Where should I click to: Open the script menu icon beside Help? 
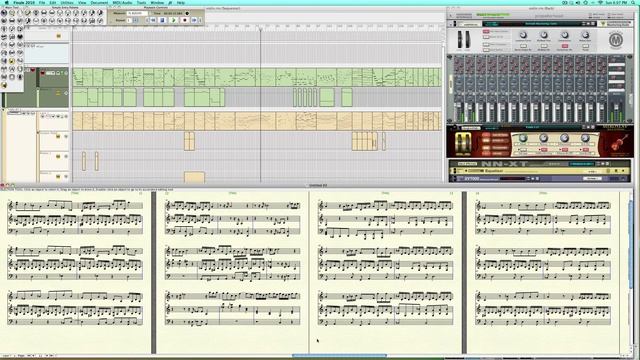pyautogui.click(x=170, y=2)
